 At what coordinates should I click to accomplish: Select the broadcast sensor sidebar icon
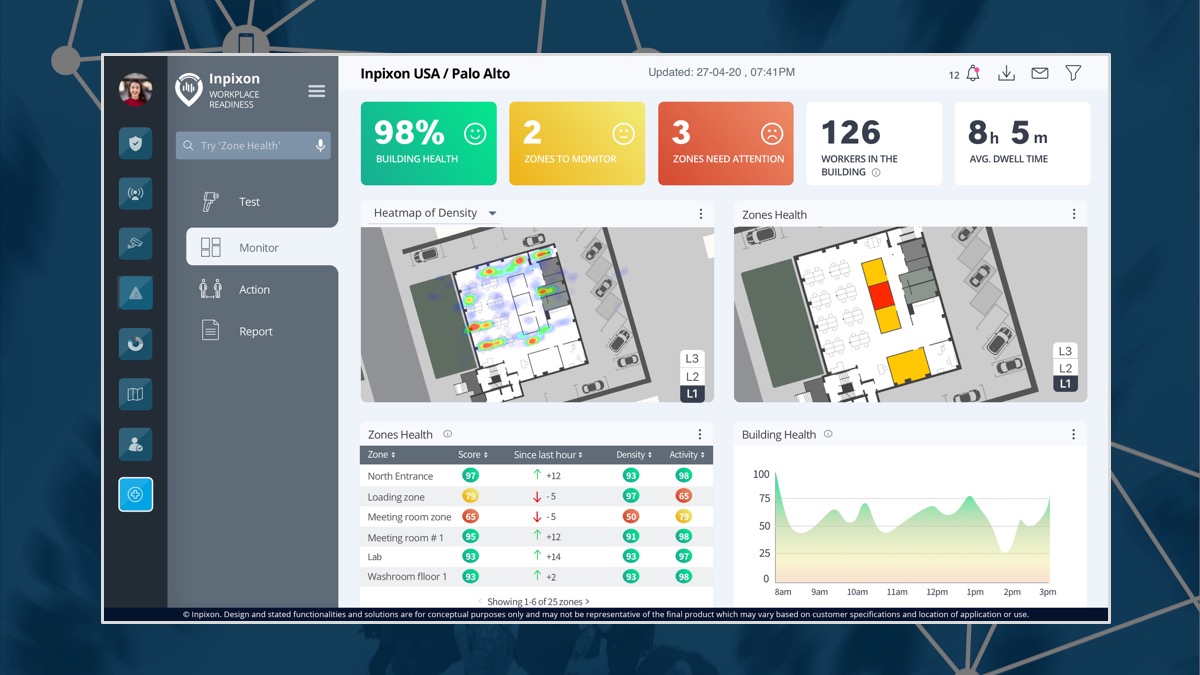[x=135, y=192]
